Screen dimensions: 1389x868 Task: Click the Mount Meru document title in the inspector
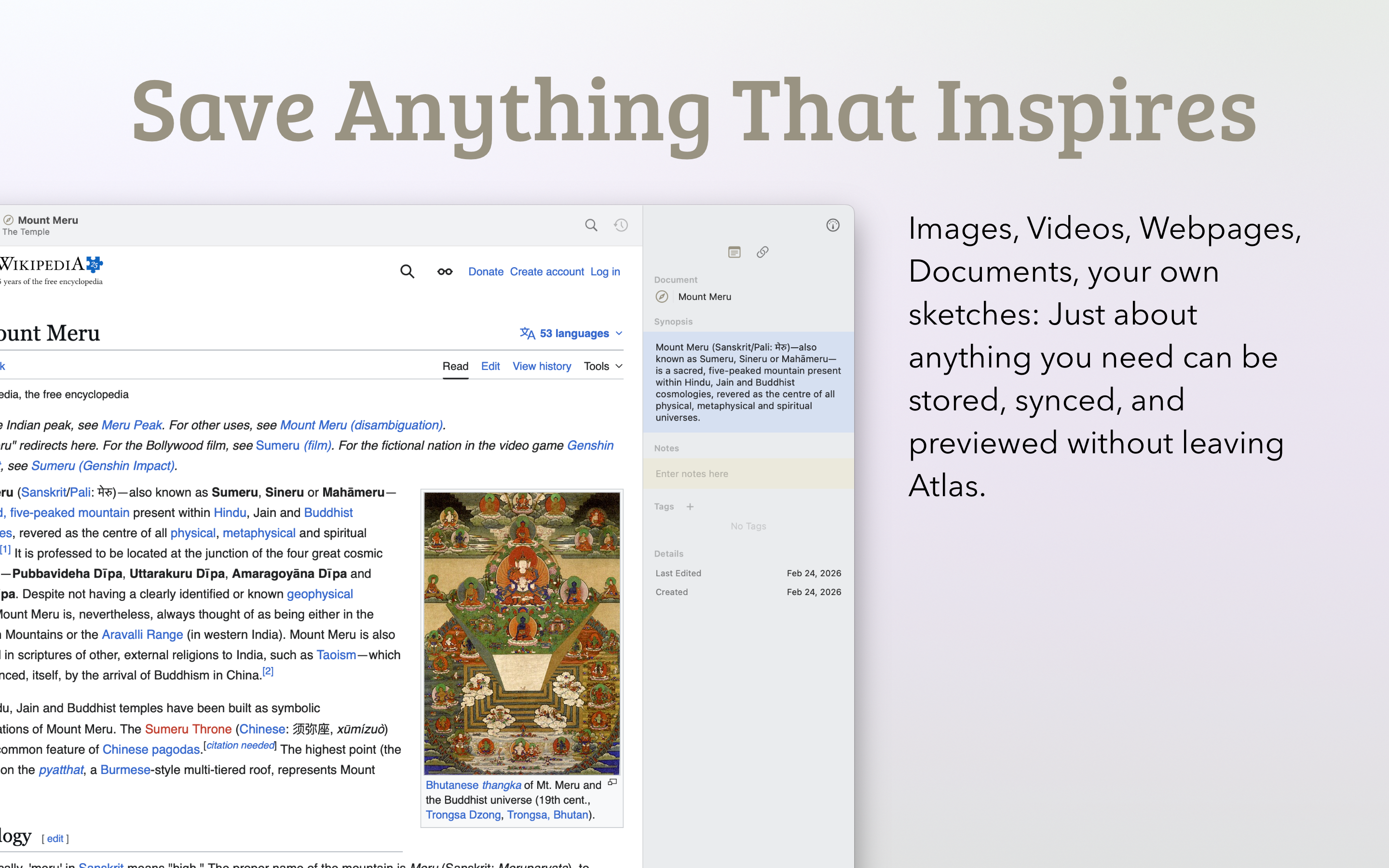704,297
